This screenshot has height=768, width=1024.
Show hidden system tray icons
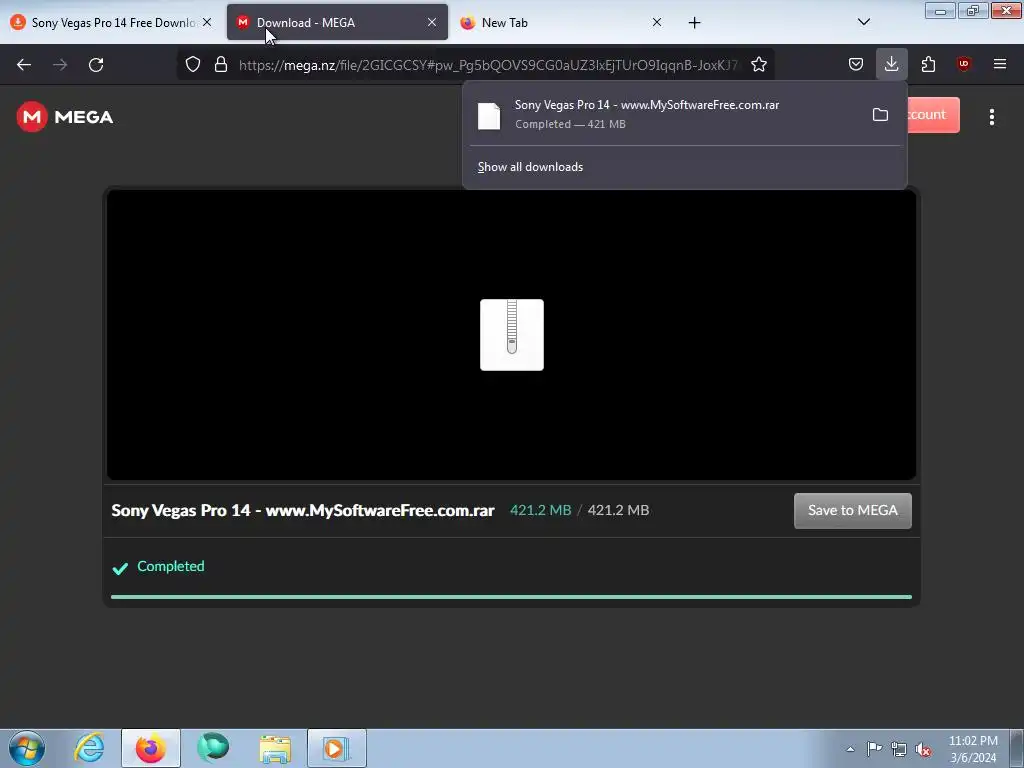(x=850, y=749)
